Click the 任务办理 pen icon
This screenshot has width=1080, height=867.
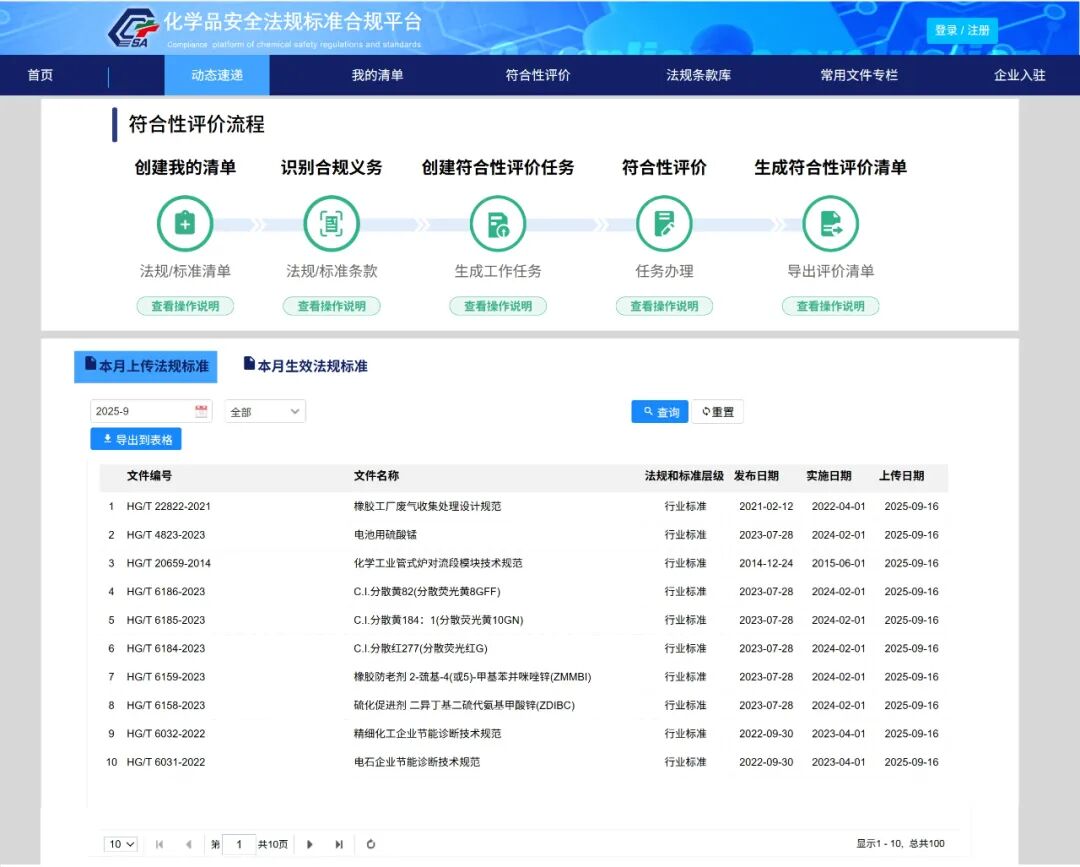[664, 223]
